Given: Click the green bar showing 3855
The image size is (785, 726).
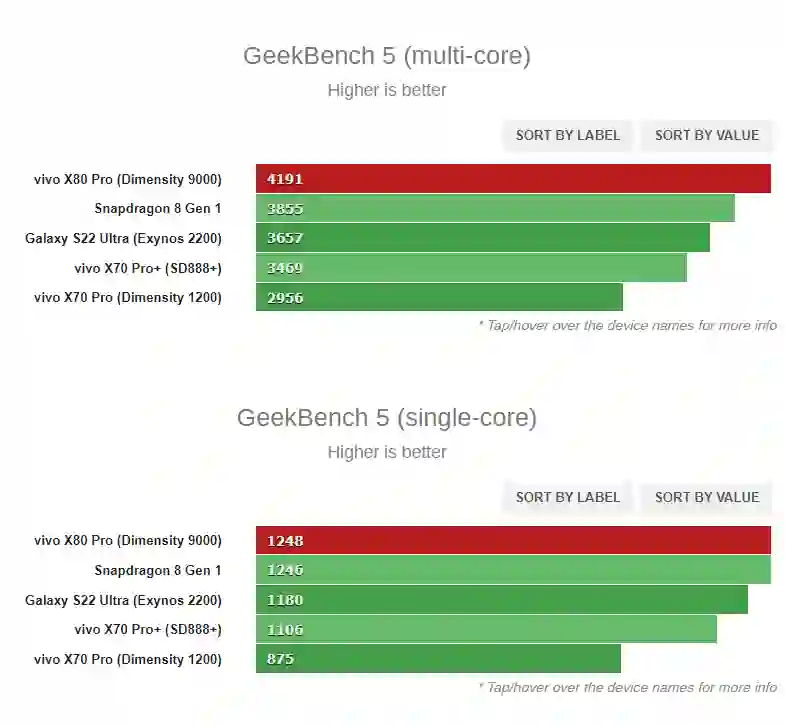Looking at the screenshot, I should pos(495,209).
